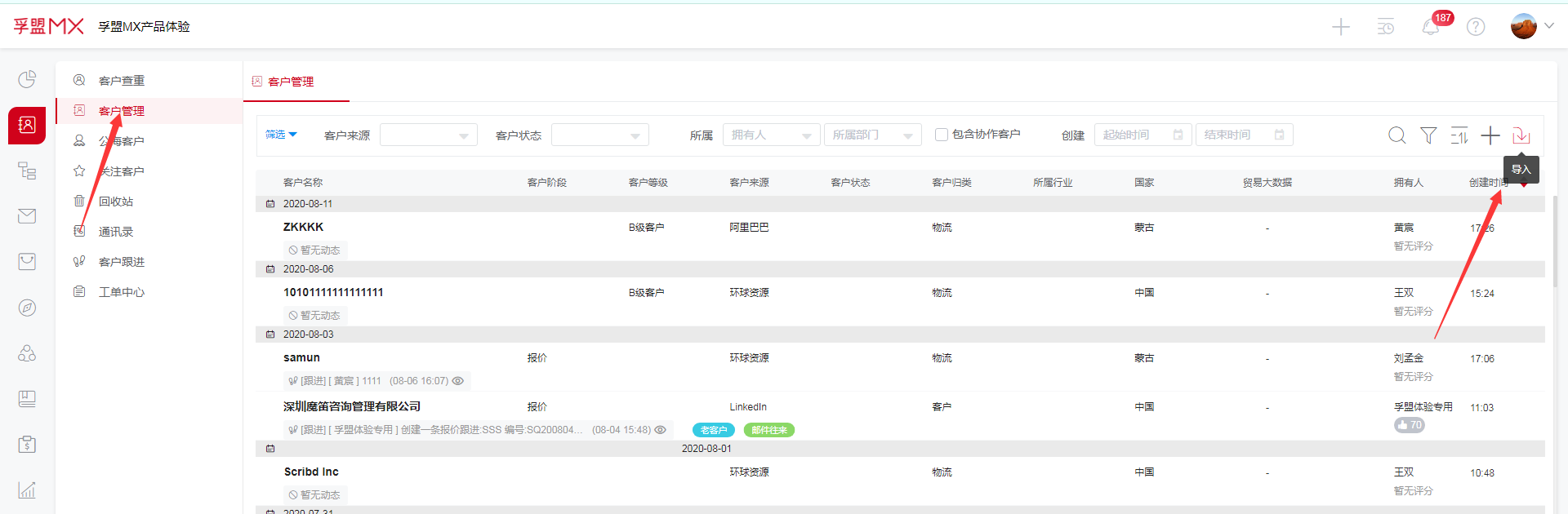Viewport: 1568px width, 514px height.
Task: Toggle eye icon on 深圳魔笛咨询 follow-up row
Action: (660, 430)
